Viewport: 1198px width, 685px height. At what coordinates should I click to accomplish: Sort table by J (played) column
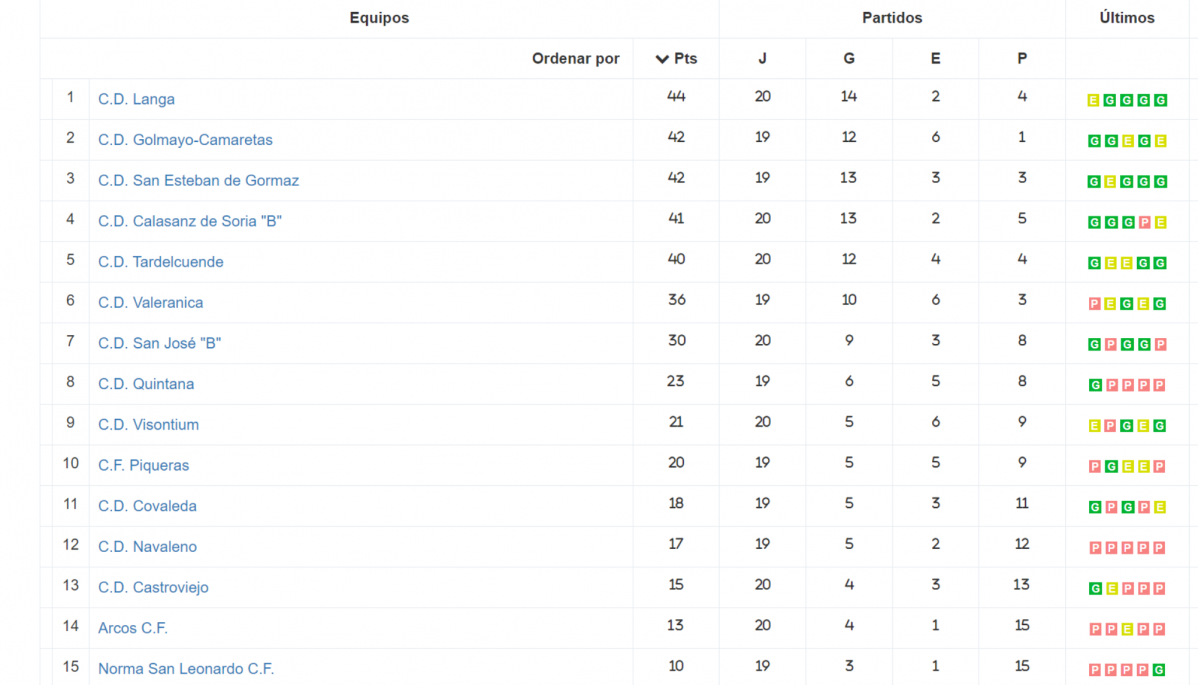(x=762, y=59)
